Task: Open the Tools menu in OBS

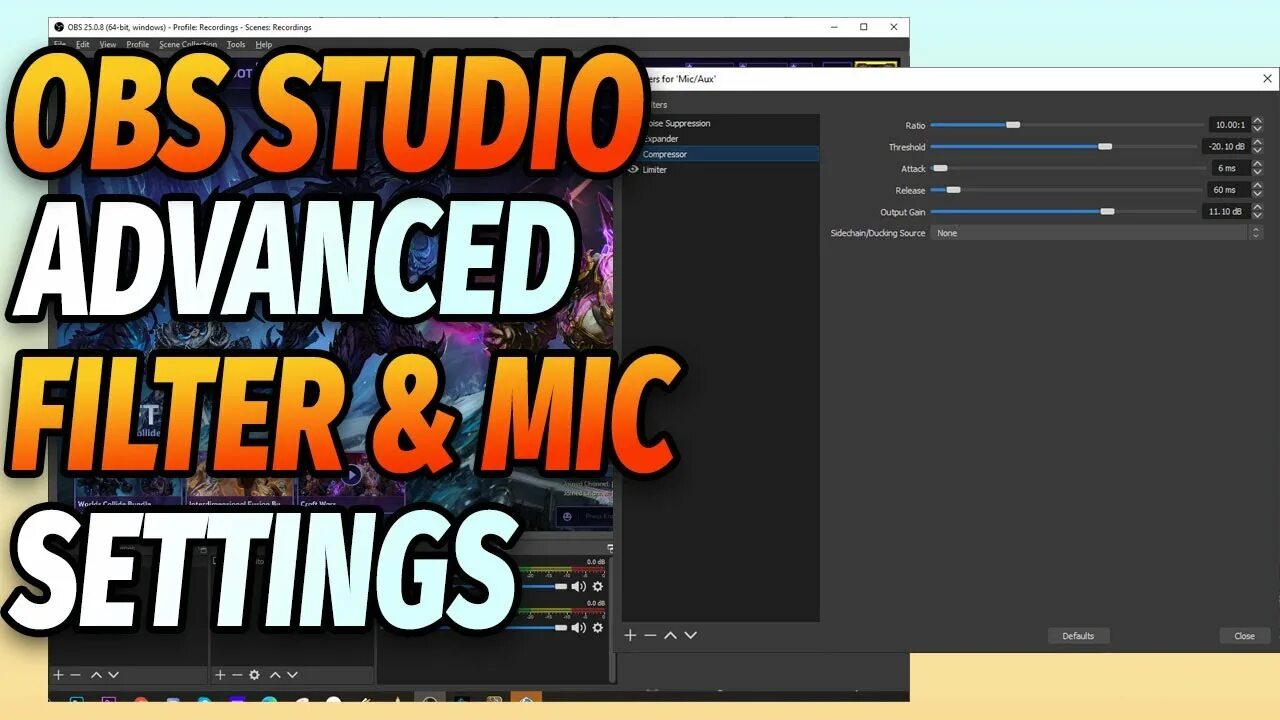Action: (x=236, y=45)
